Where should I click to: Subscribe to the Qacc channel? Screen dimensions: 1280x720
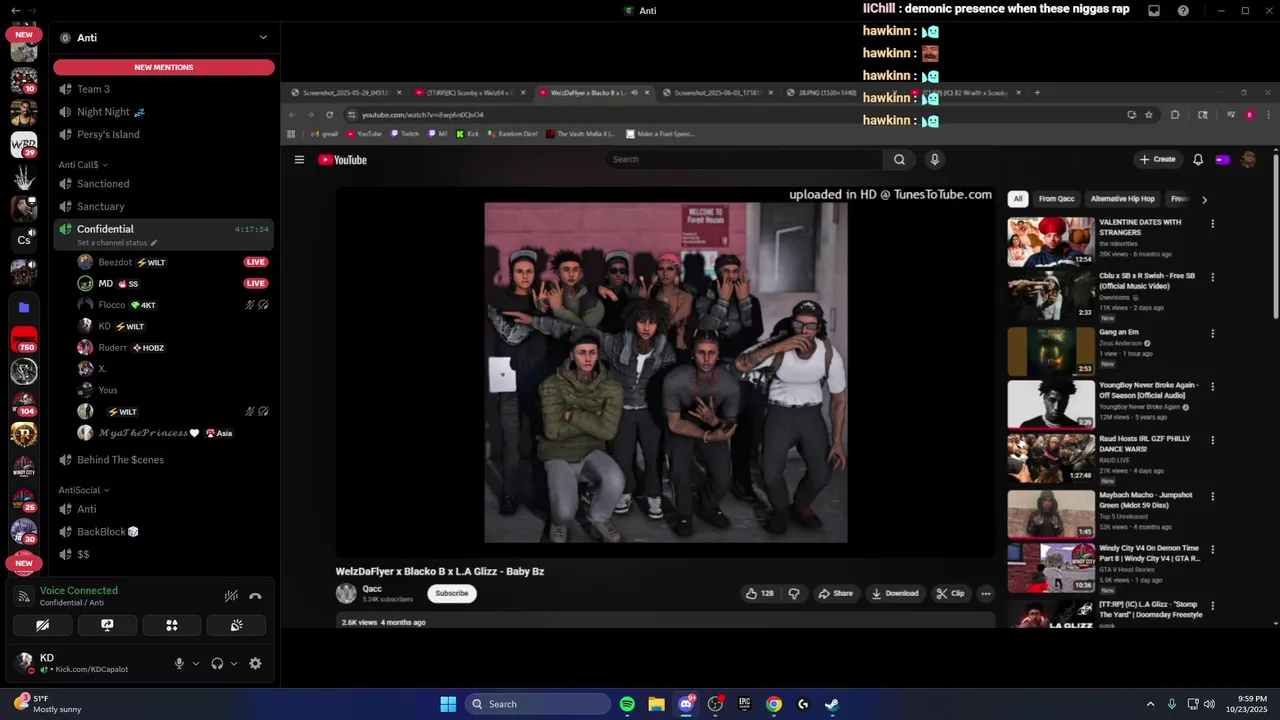point(451,593)
